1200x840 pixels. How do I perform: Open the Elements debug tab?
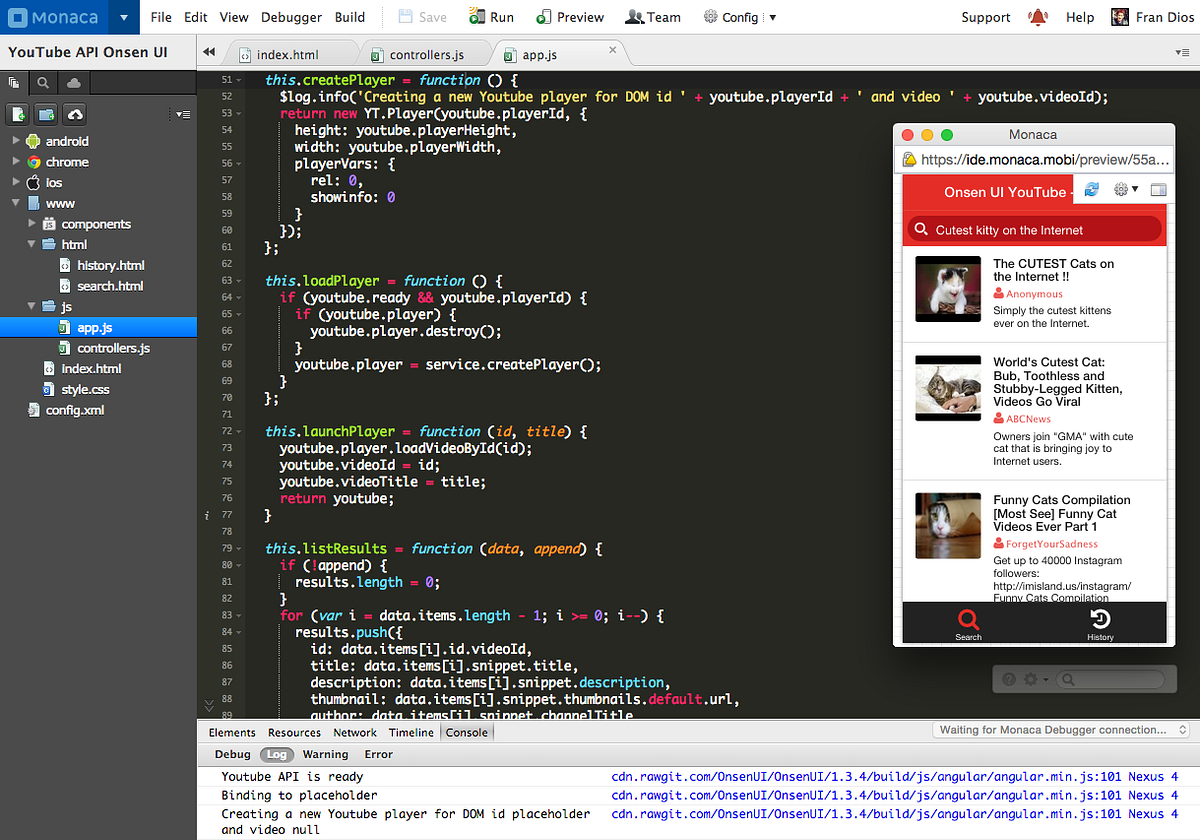click(x=232, y=732)
